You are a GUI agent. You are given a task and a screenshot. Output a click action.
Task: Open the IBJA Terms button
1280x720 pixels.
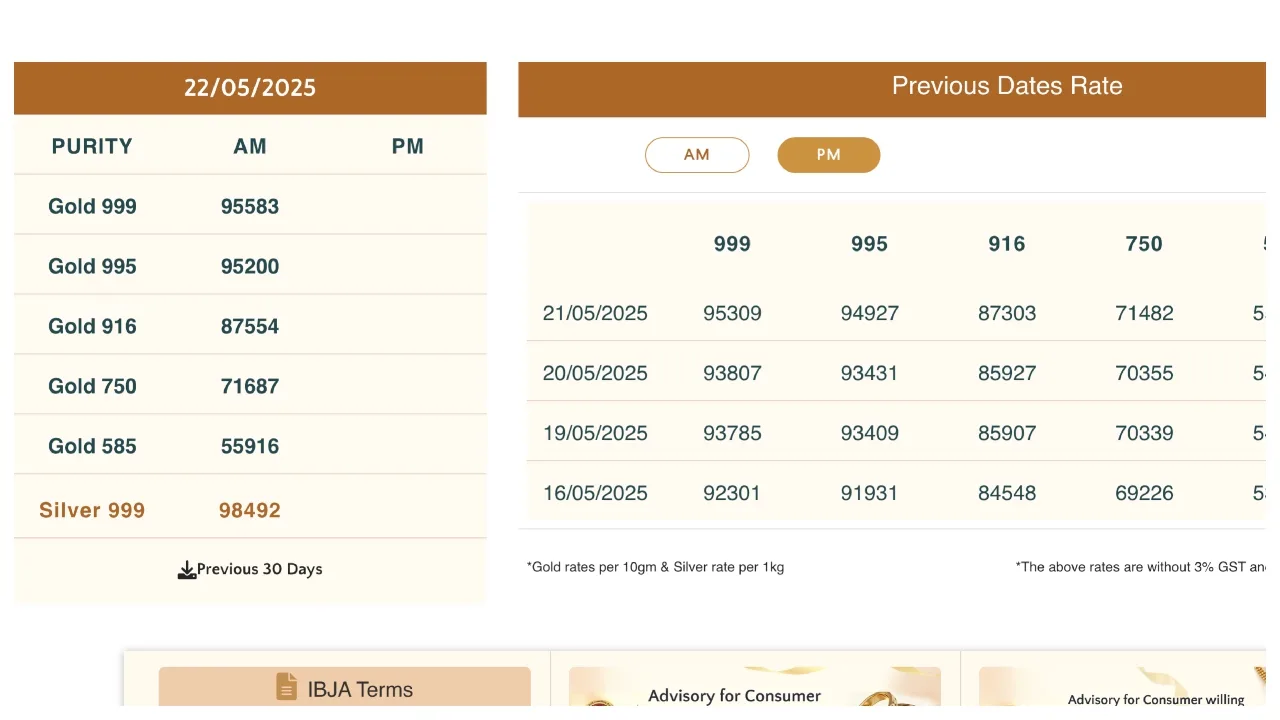coord(344,688)
